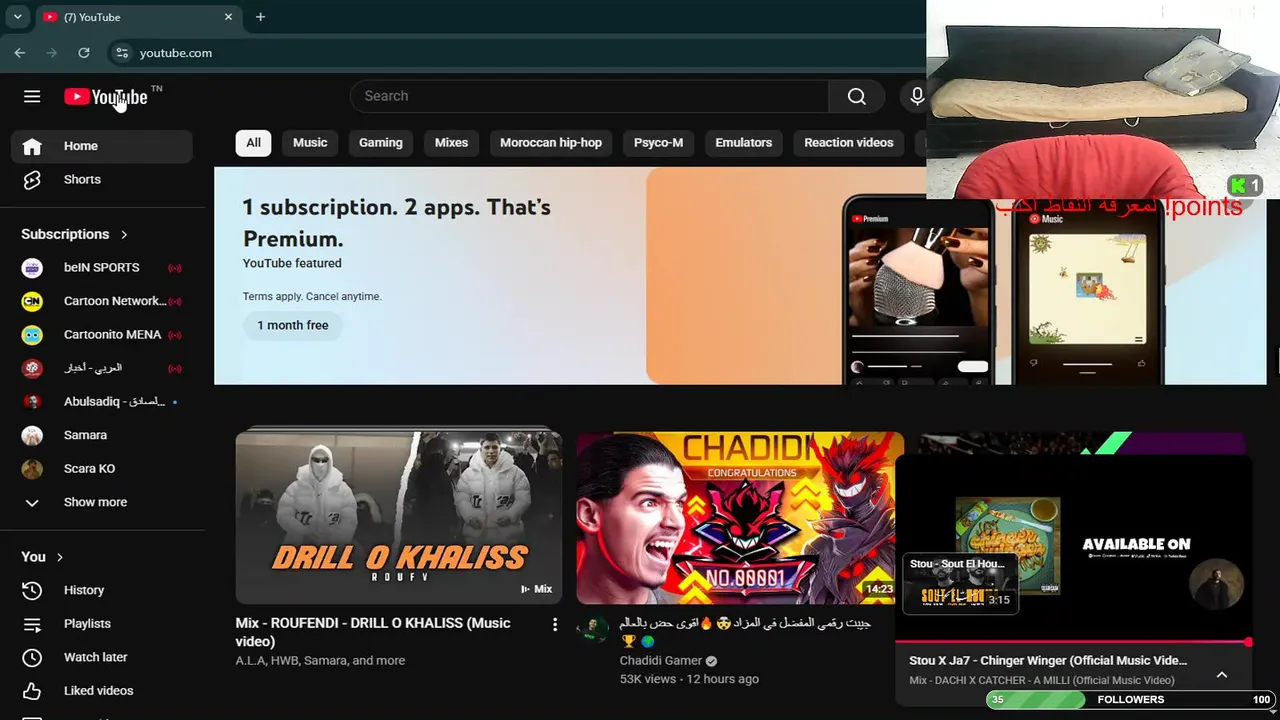The width and height of the screenshot is (1280, 720).
Task: Click the address bar URL
Action: click(x=176, y=53)
